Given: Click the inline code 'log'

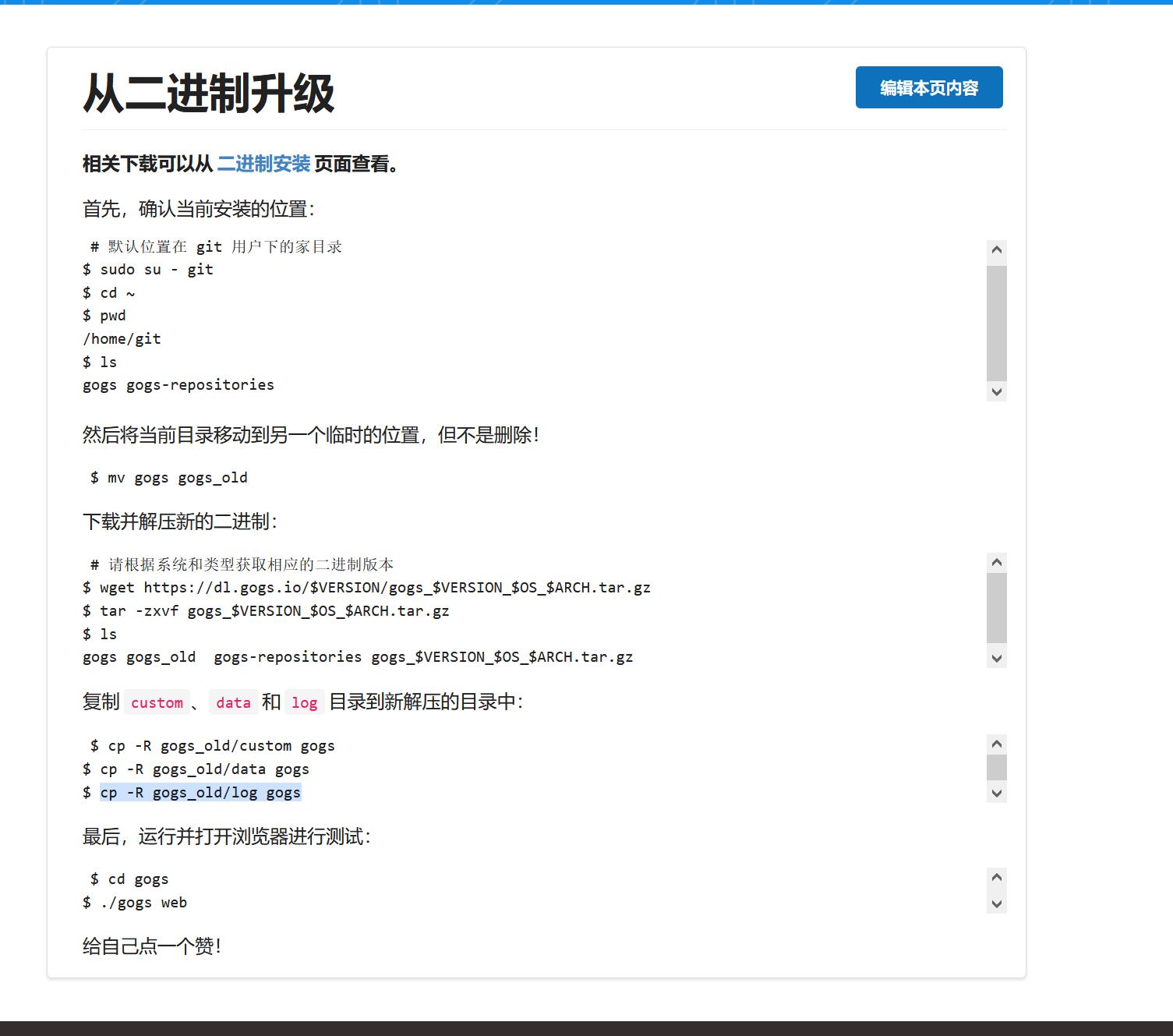Looking at the screenshot, I should click(304, 702).
